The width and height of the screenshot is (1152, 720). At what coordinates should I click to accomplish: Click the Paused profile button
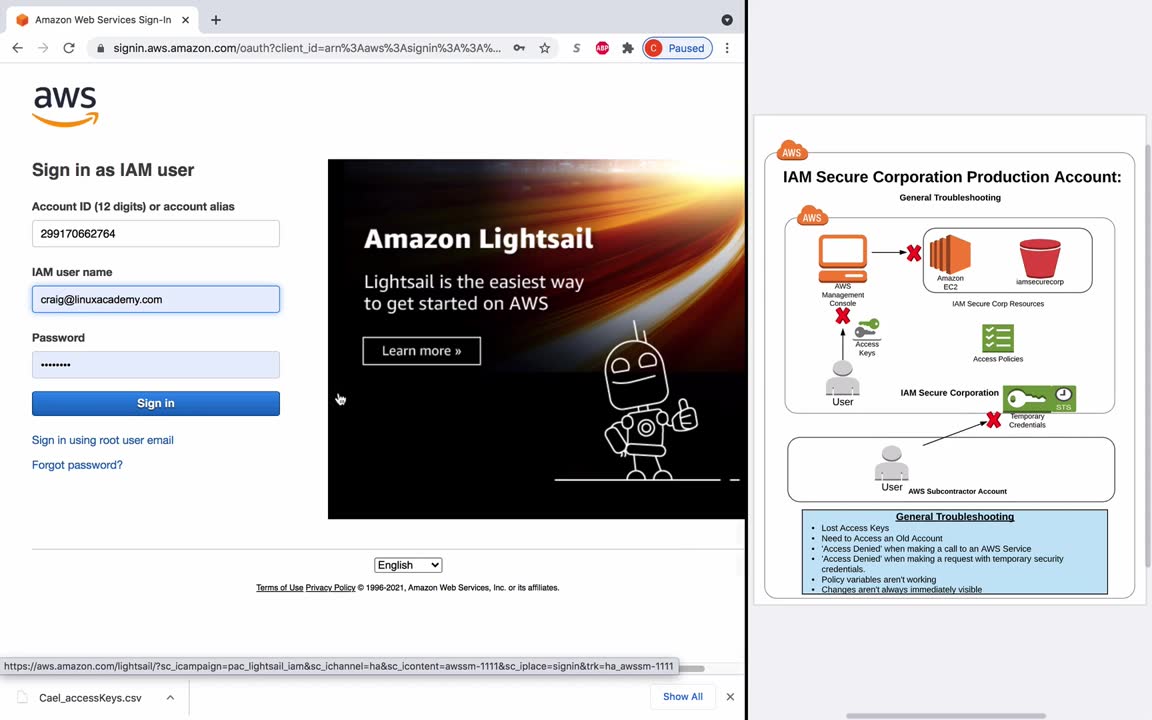(677, 48)
